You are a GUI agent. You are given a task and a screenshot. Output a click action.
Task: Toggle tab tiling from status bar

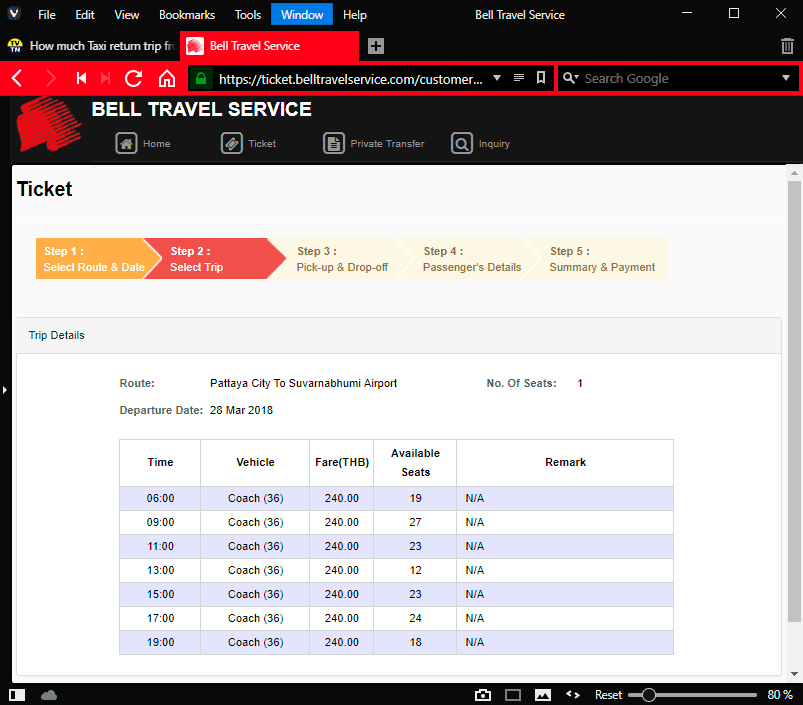click(x=513, y=695)
